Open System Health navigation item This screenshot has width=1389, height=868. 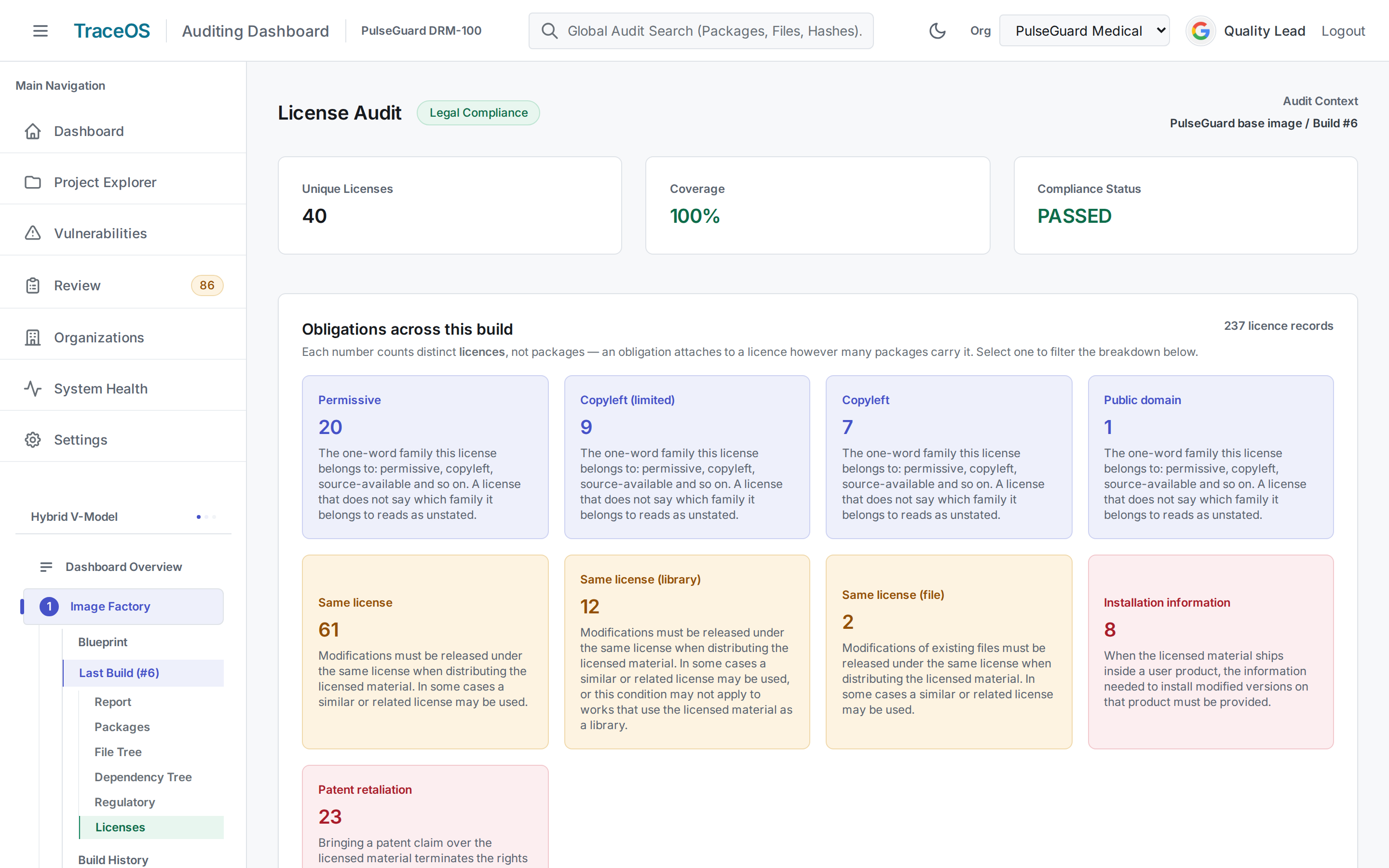pyautogui.click(x=123, y=389)
